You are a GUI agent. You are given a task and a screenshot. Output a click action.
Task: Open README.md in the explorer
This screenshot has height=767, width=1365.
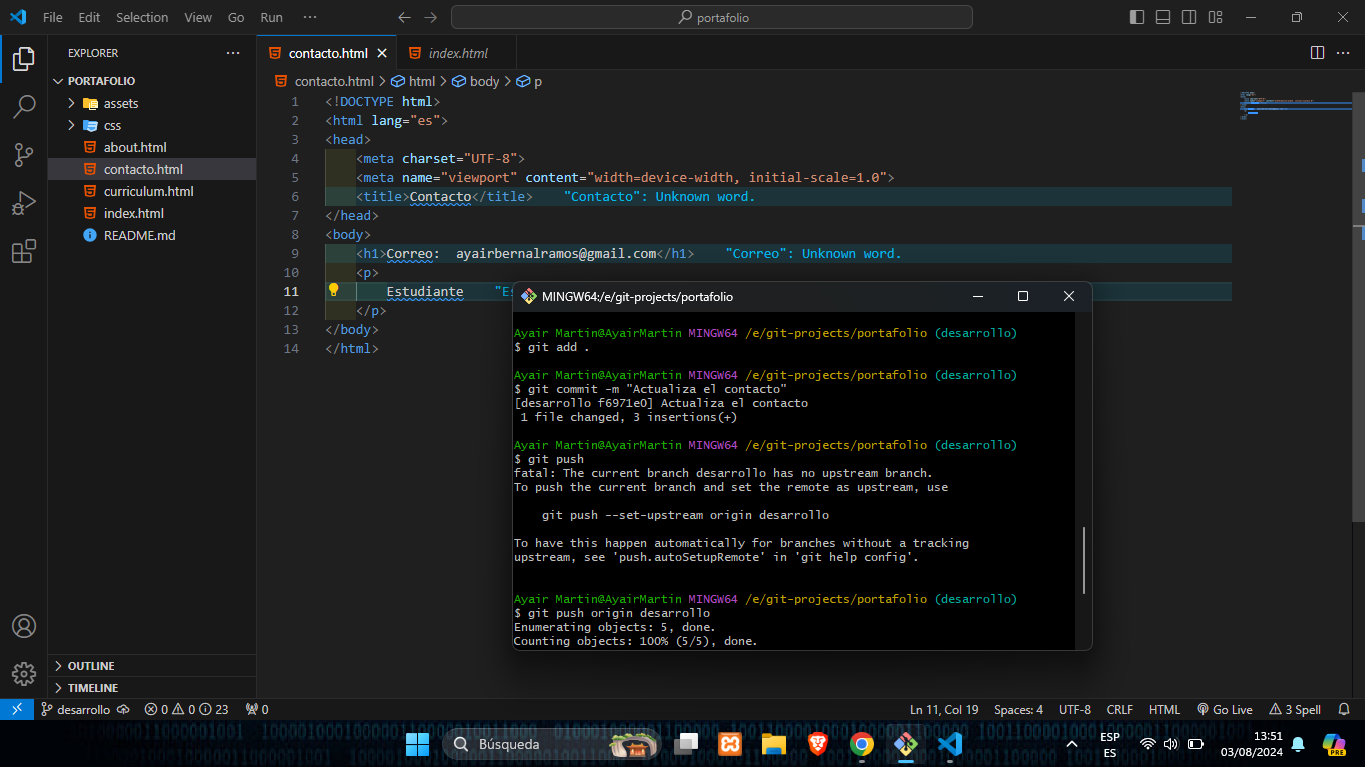[x=152, y=235]
